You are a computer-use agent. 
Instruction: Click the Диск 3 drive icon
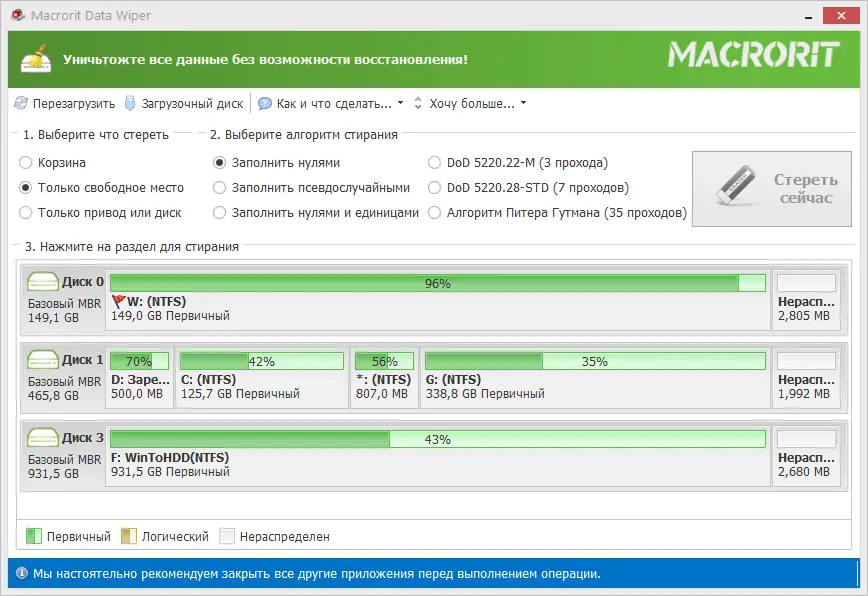43,437
